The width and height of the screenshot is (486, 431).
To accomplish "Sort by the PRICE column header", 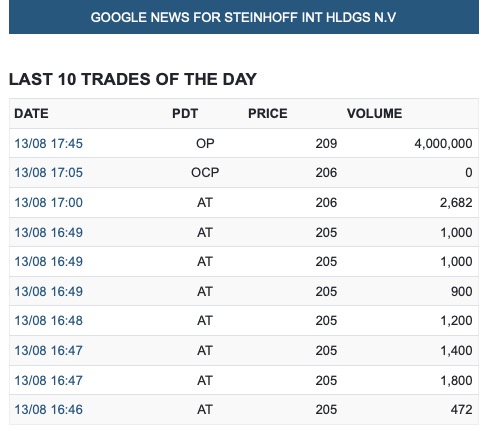I will point(267,114).
